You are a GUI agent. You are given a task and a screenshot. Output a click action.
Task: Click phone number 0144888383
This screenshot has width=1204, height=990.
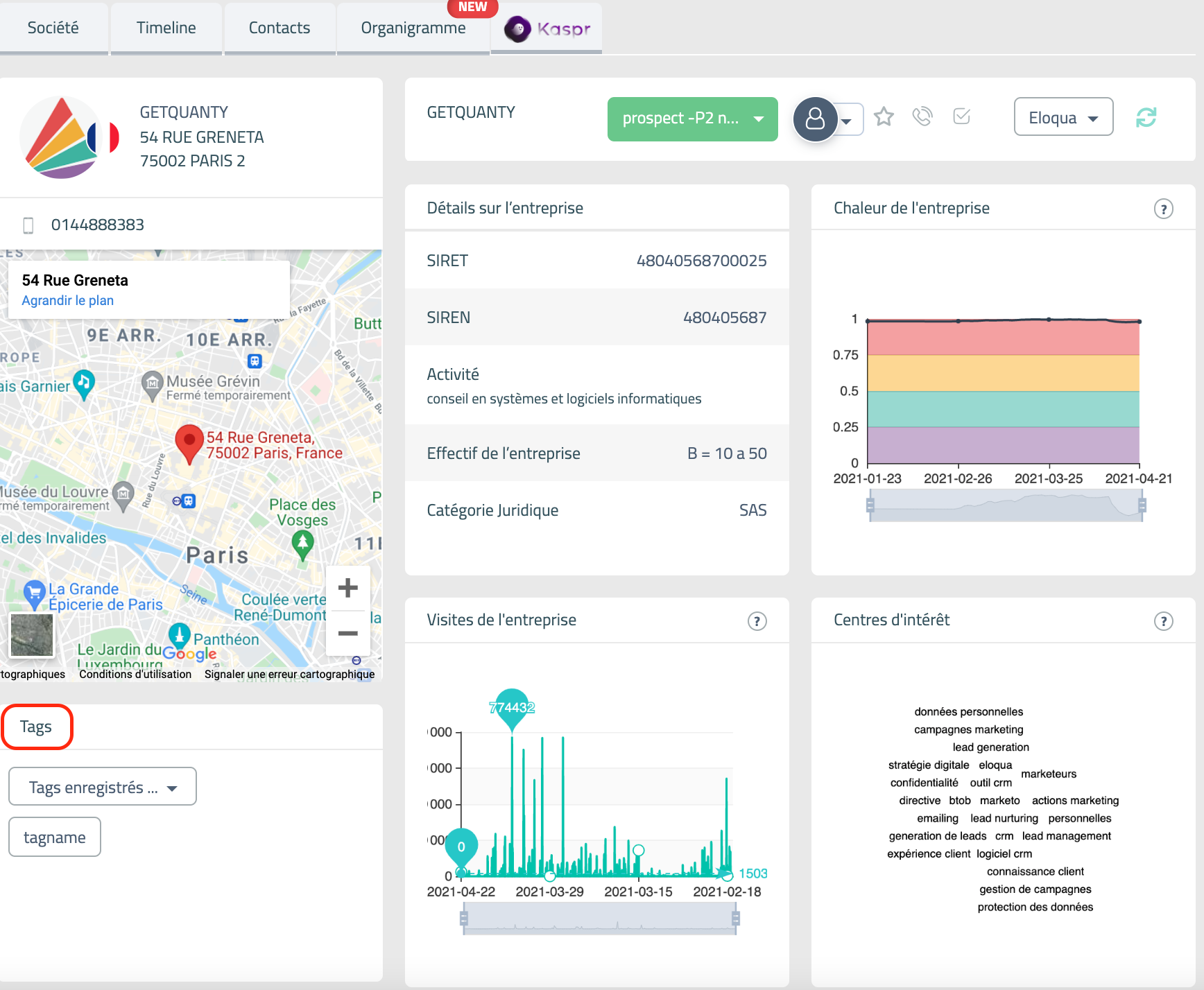coord(98,225)
